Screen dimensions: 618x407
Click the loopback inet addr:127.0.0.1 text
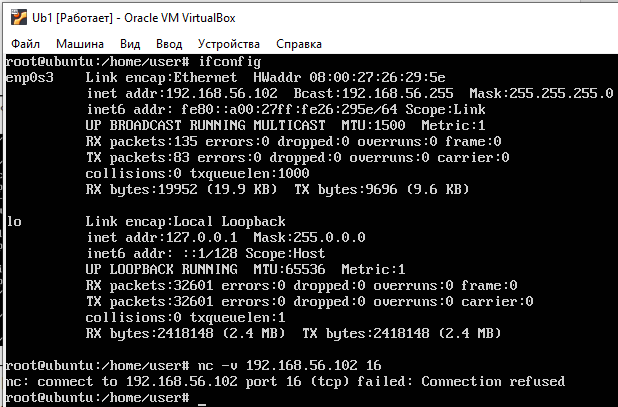tap(162, 238)
